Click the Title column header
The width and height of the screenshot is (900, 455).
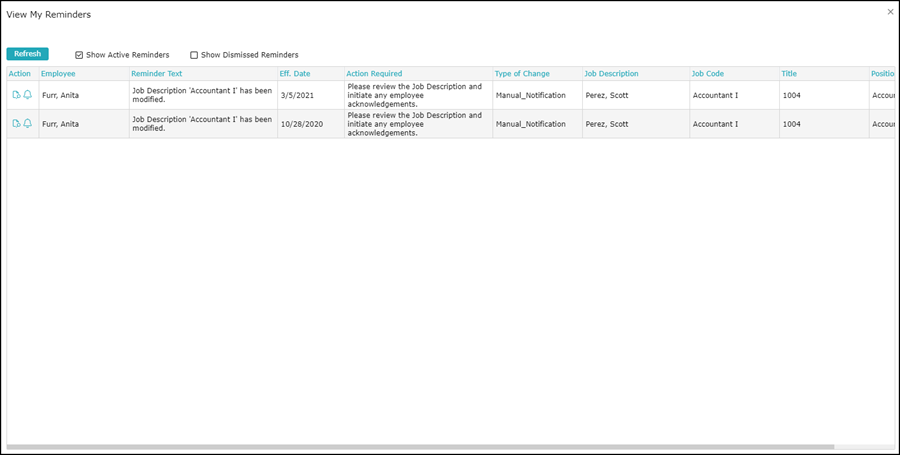pos(789,74)
